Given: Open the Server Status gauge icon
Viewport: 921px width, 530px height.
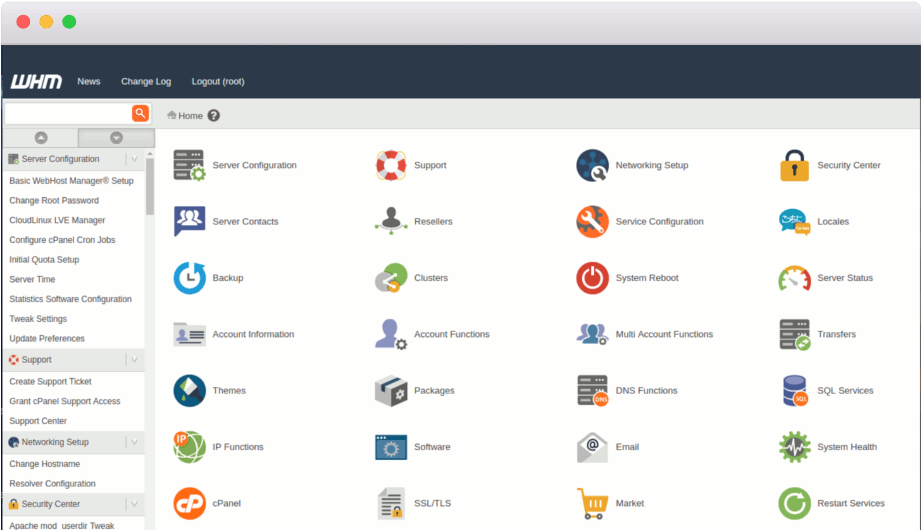Looking at the screenshot, I should 794,278.
